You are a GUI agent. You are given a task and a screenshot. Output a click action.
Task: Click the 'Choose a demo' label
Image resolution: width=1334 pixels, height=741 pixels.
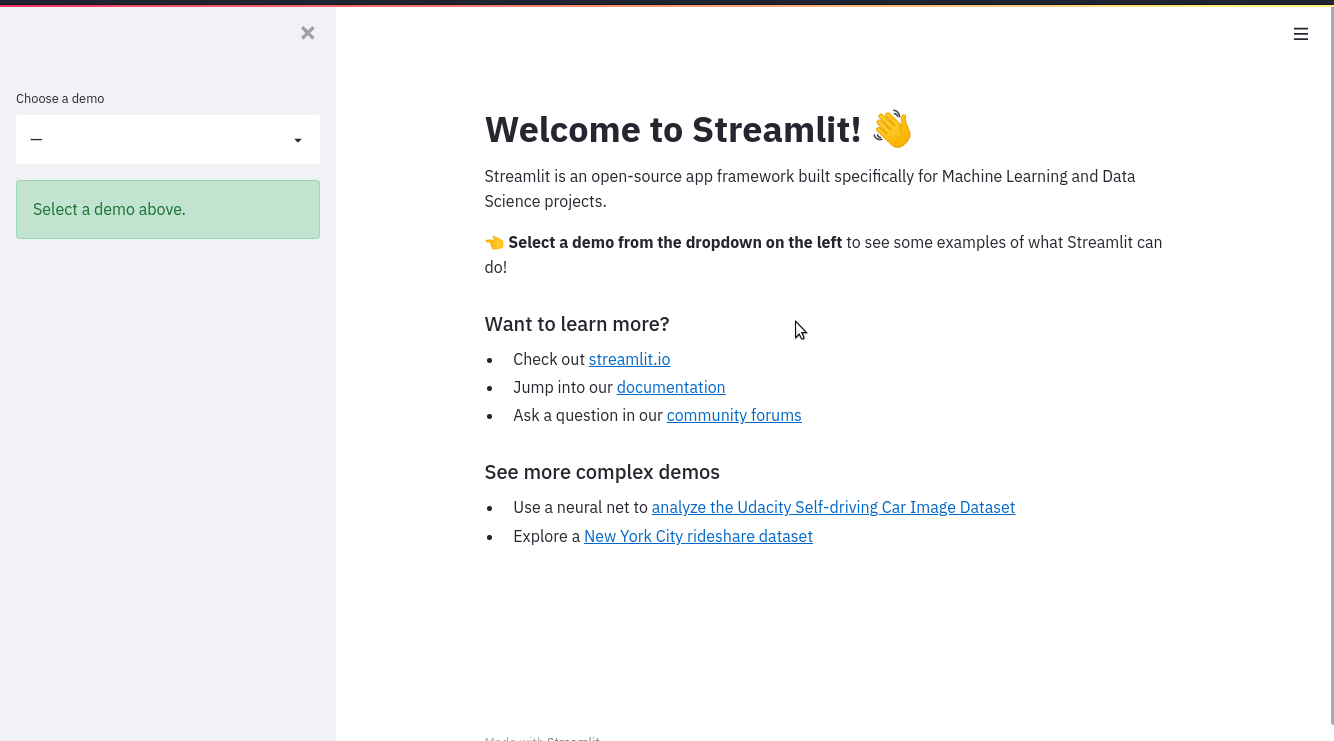point(60,98)
